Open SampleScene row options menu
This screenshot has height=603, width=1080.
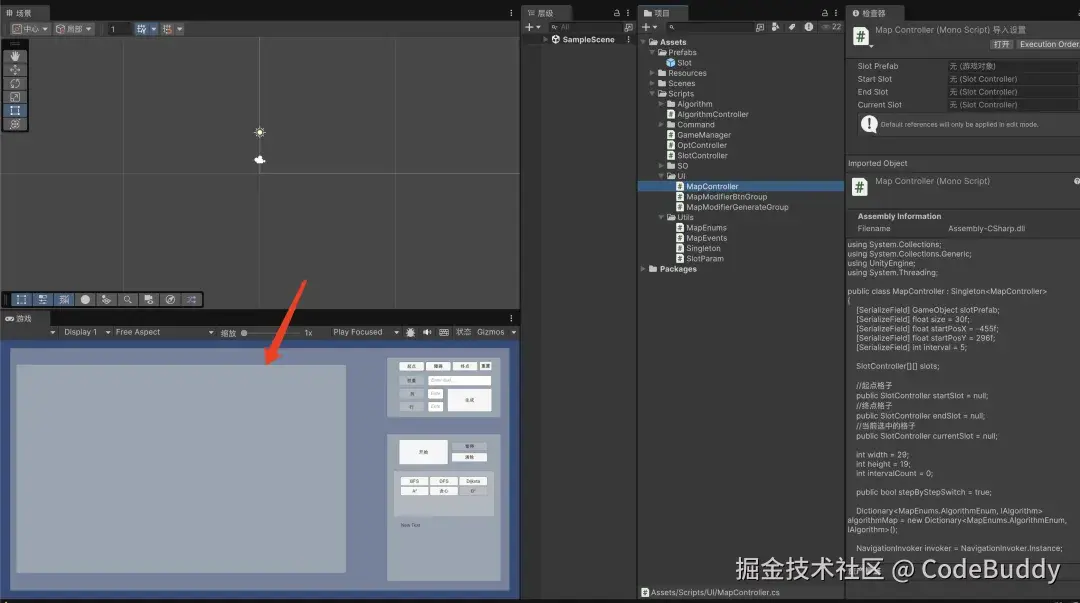coord(628,39)
